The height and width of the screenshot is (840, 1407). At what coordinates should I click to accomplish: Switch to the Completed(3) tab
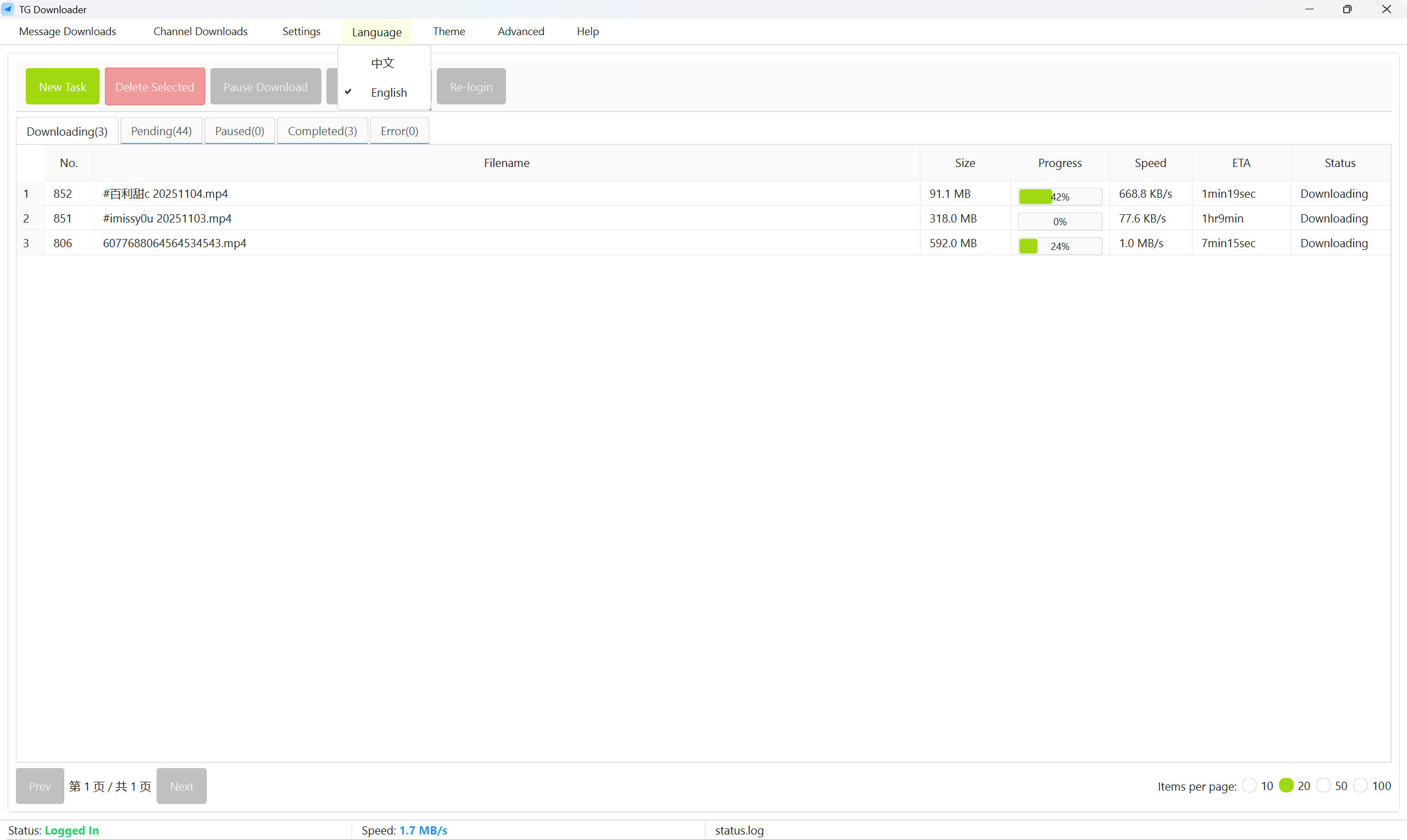coord(322,131)
